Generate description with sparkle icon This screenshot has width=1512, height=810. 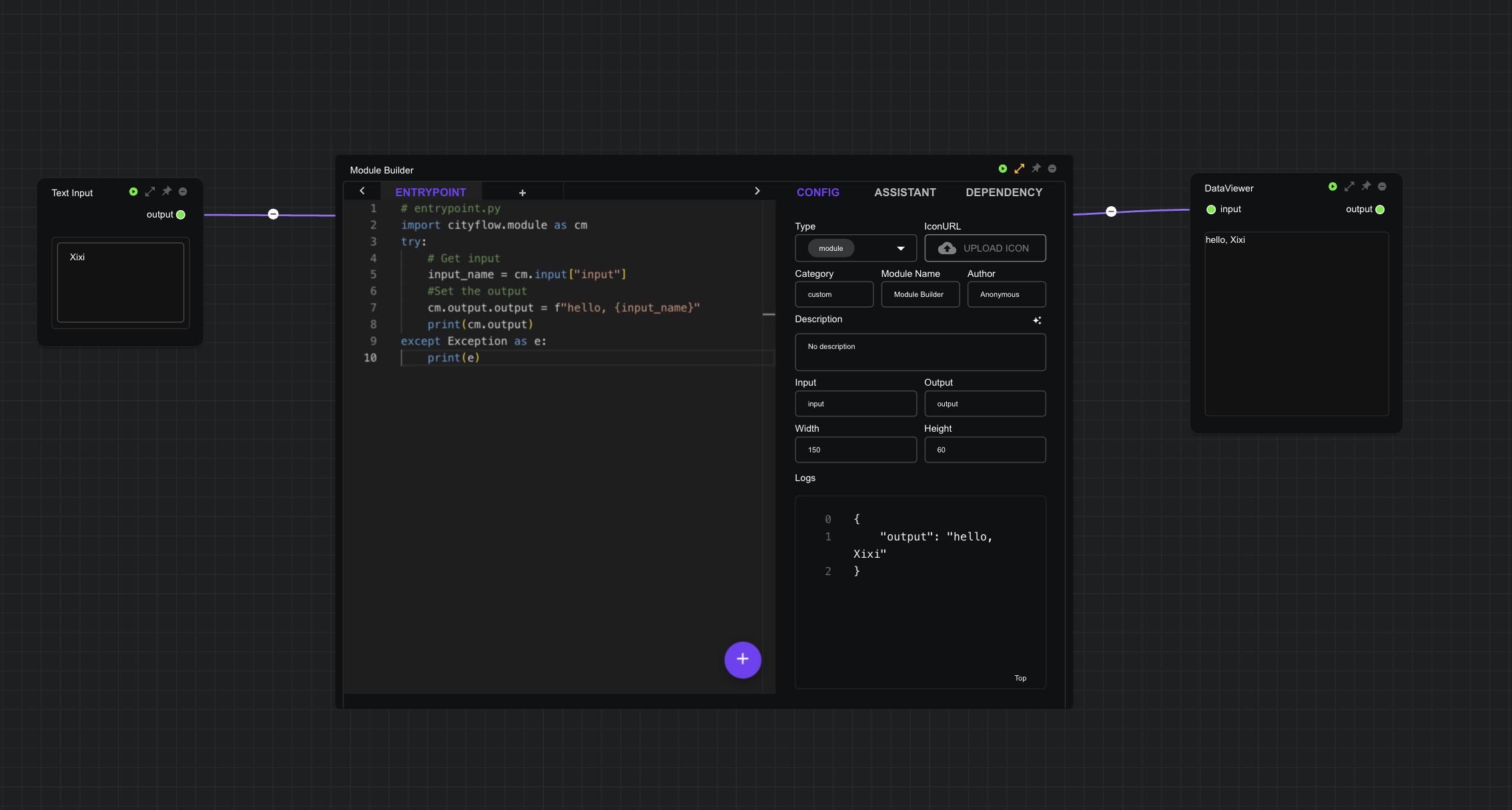click(x=1037, y=321)
